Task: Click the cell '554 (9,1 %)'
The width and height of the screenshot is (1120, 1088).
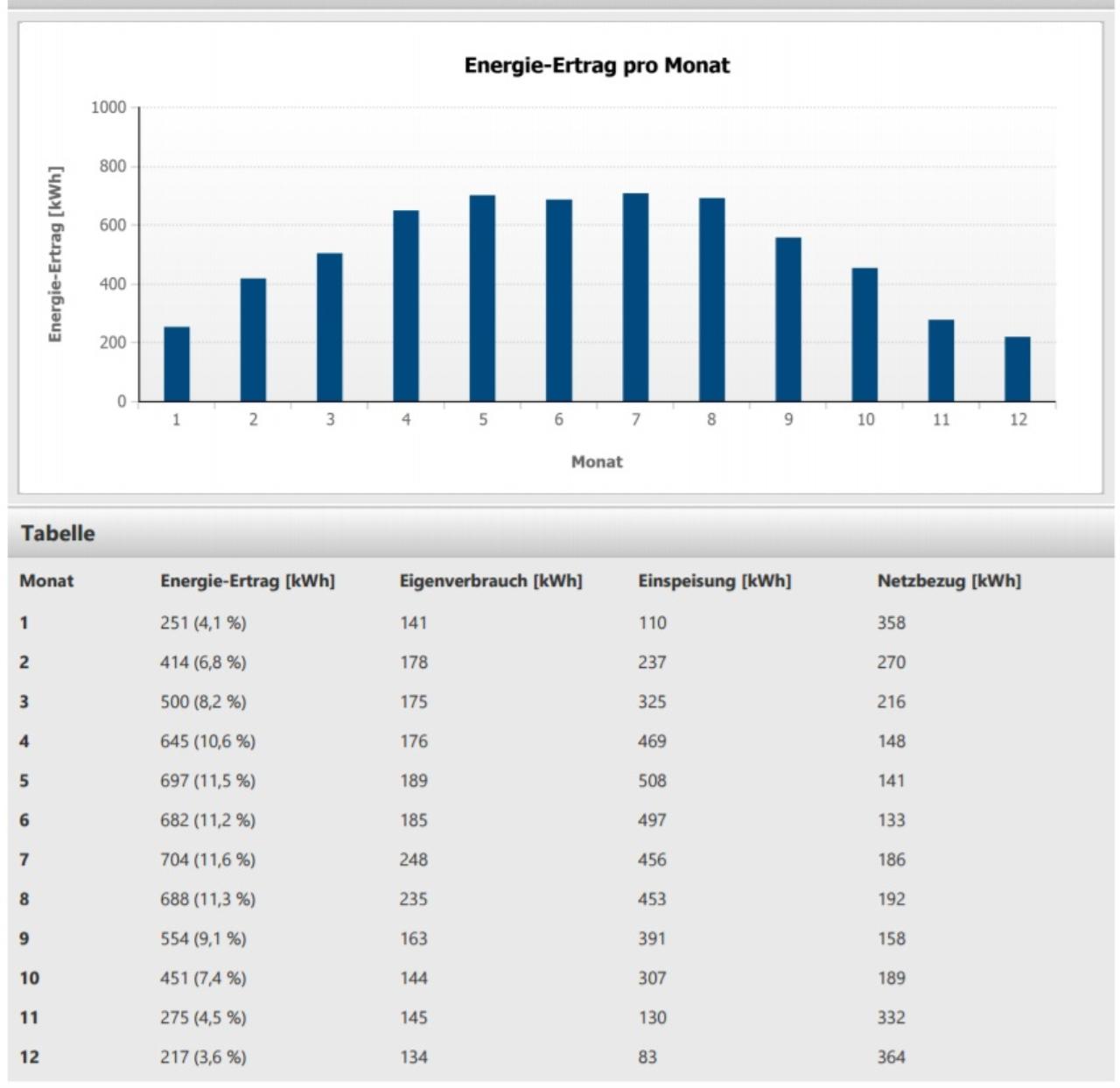Action: click(x=203, y=938)
